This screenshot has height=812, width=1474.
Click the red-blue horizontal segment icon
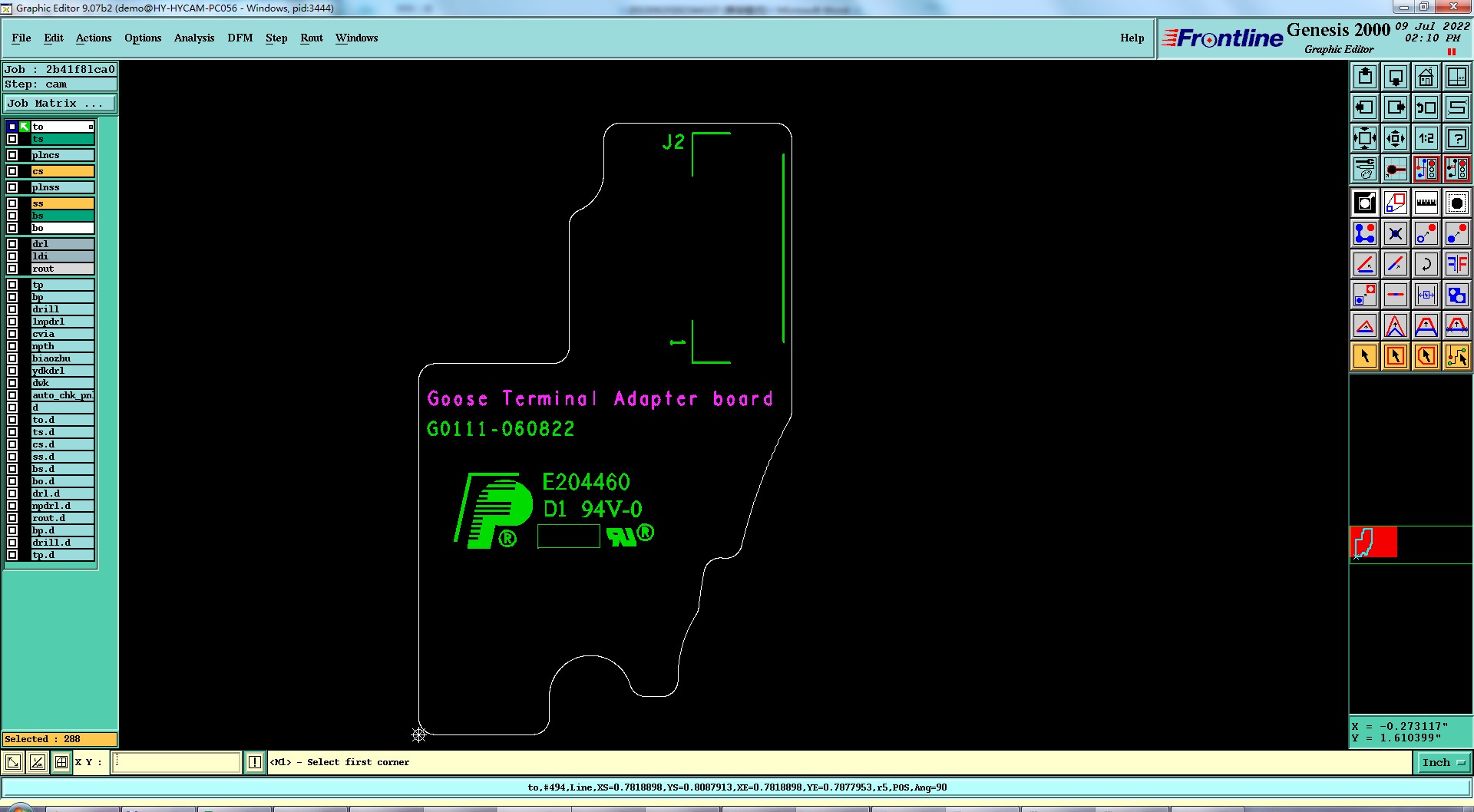pos(1396,295)
